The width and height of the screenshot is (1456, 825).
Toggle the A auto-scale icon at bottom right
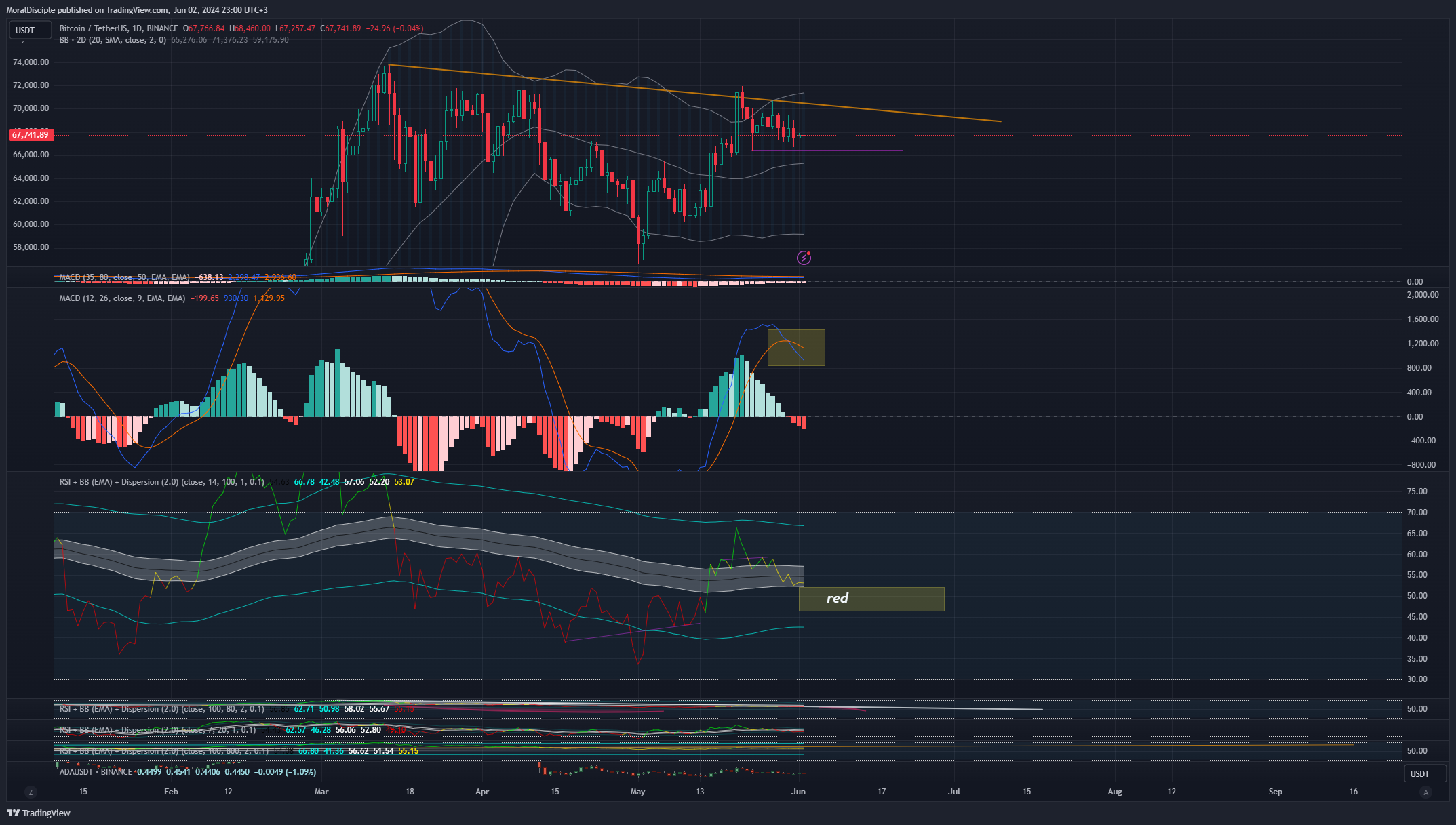coord(1425,792)
